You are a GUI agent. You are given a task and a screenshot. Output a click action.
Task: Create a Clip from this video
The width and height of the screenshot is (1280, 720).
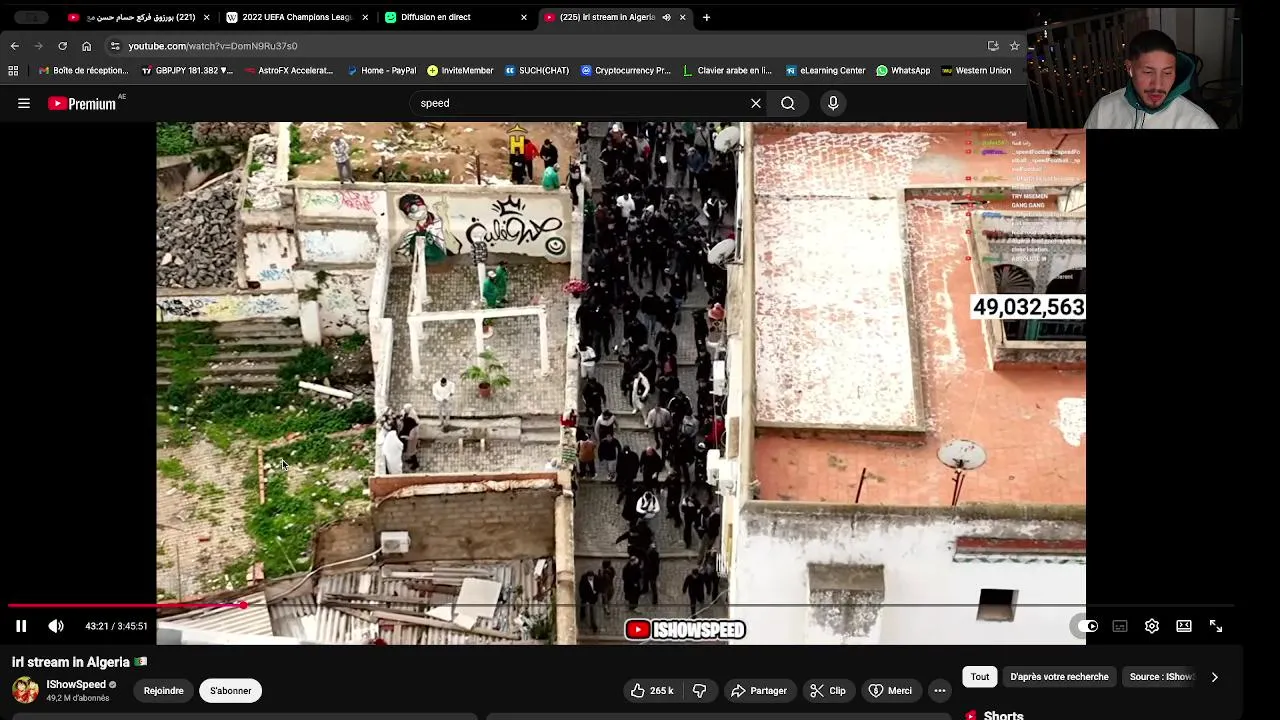pyautogui.click(x=827, y=691)
